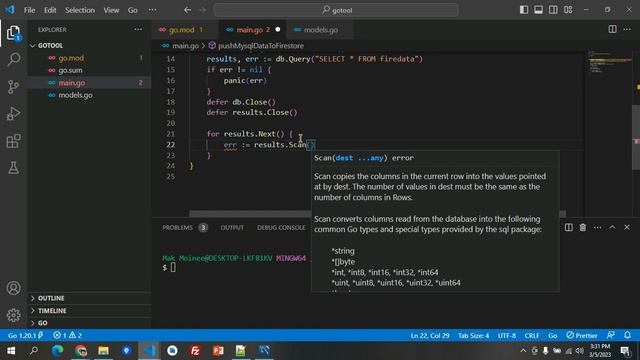Image resolution: width=640 pixels, height=360 pixels.
Task: Open Windows Start button
Action: (11, 351)
